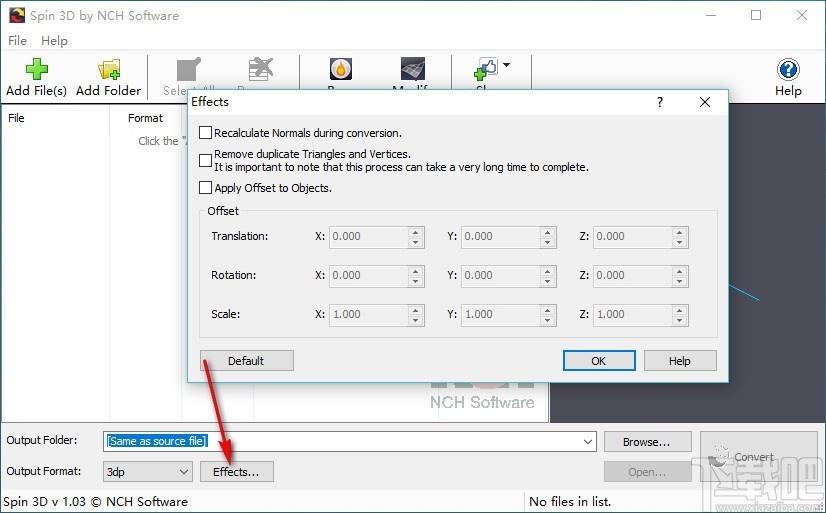Click the Rotation Y value field

pos(500,275)
